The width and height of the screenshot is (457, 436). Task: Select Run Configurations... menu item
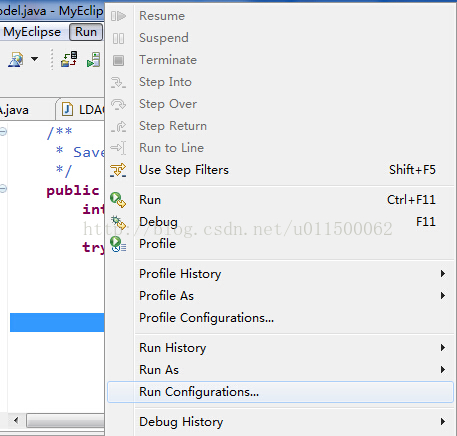[x=280, y=392]
